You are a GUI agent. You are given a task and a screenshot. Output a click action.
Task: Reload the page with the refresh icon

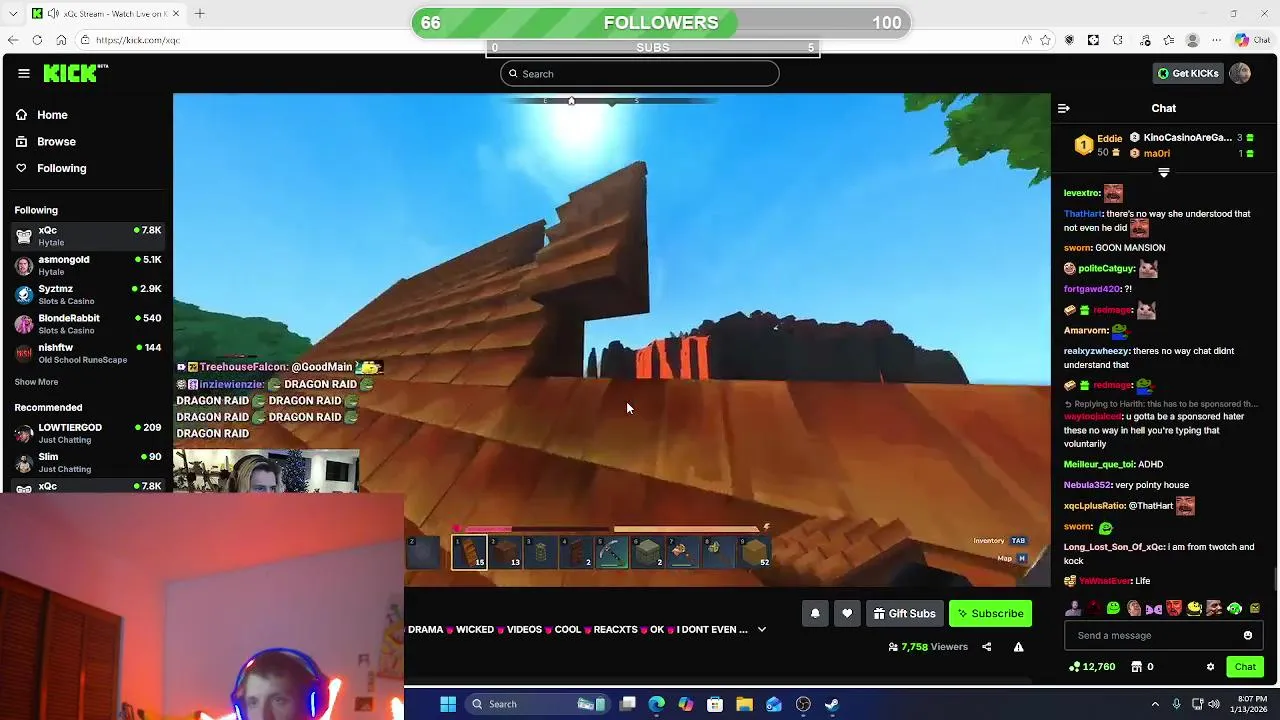click(37, 40)
